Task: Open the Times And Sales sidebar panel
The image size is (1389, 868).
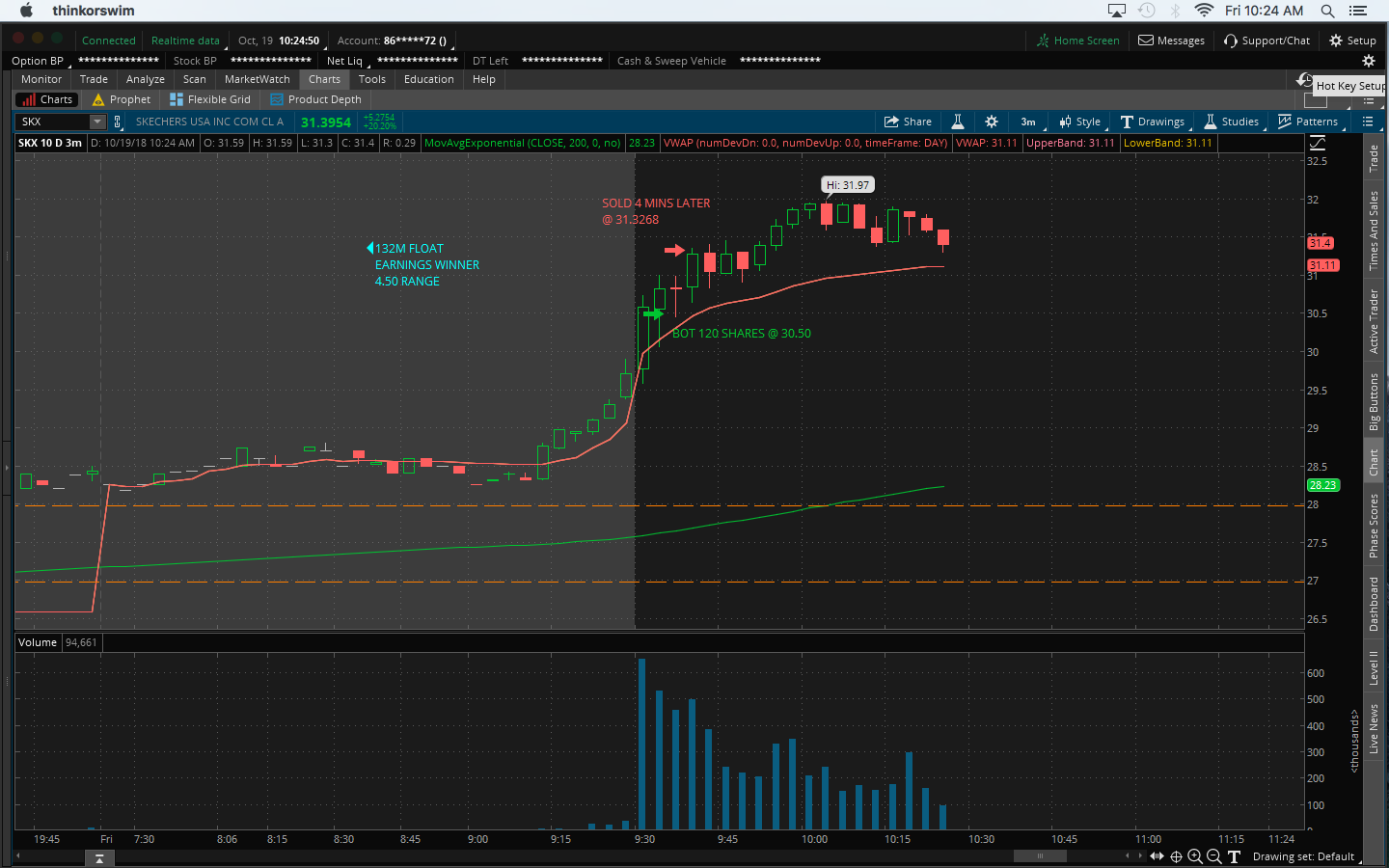Action: (1374, 230)
